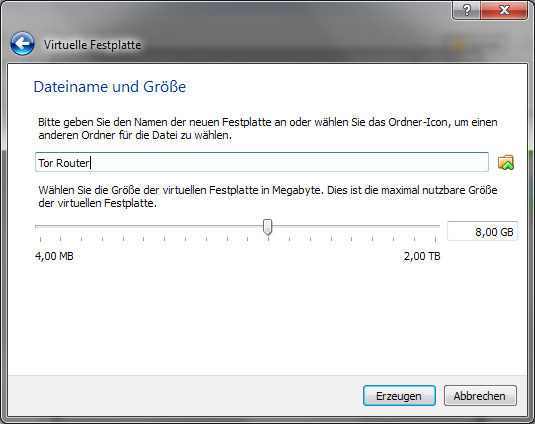The width and height of the screenshot is (535, 424).
Task: Close the Virtuelle Festplatte dialog
Action: [504, 10]
